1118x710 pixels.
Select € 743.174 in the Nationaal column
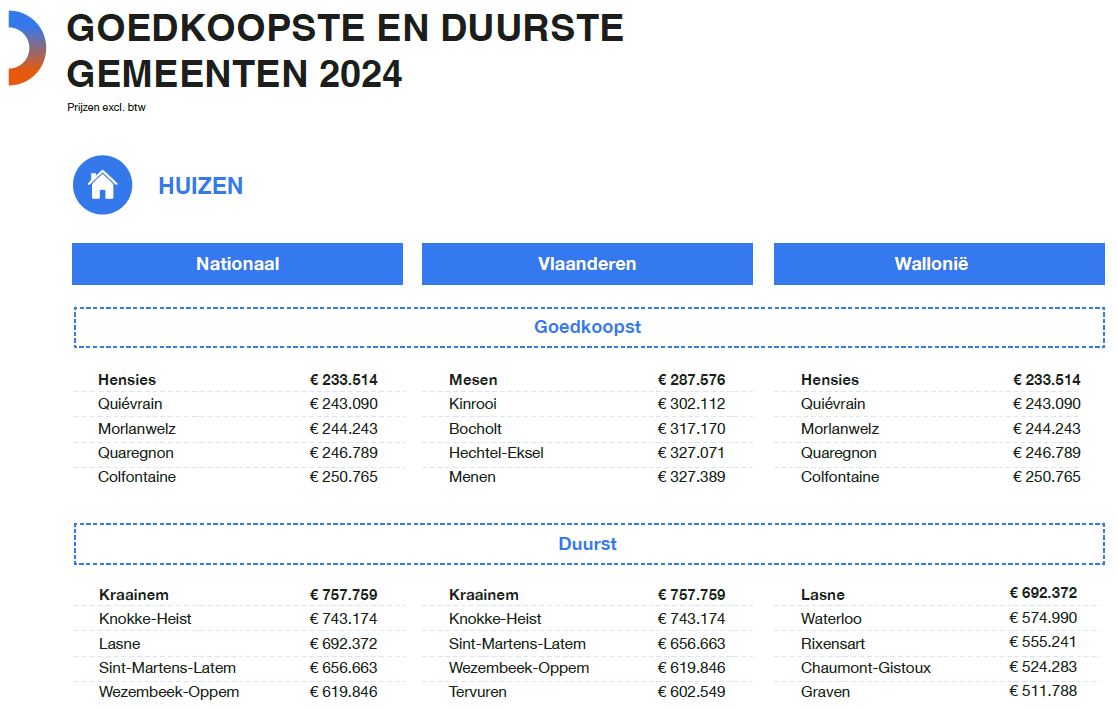tap(344, 619)
